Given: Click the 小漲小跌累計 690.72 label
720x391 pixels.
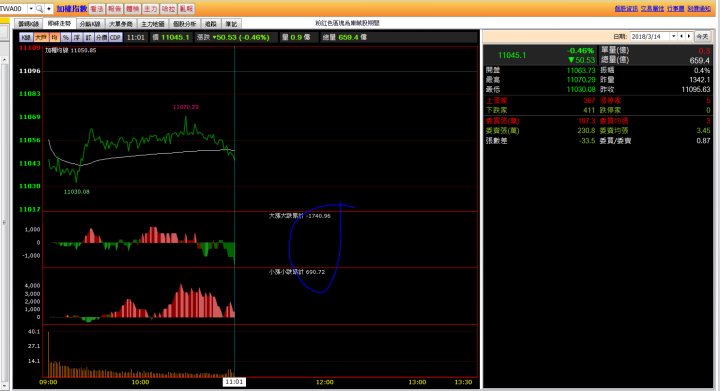Looking at the screenshot, I should (297, 272).
